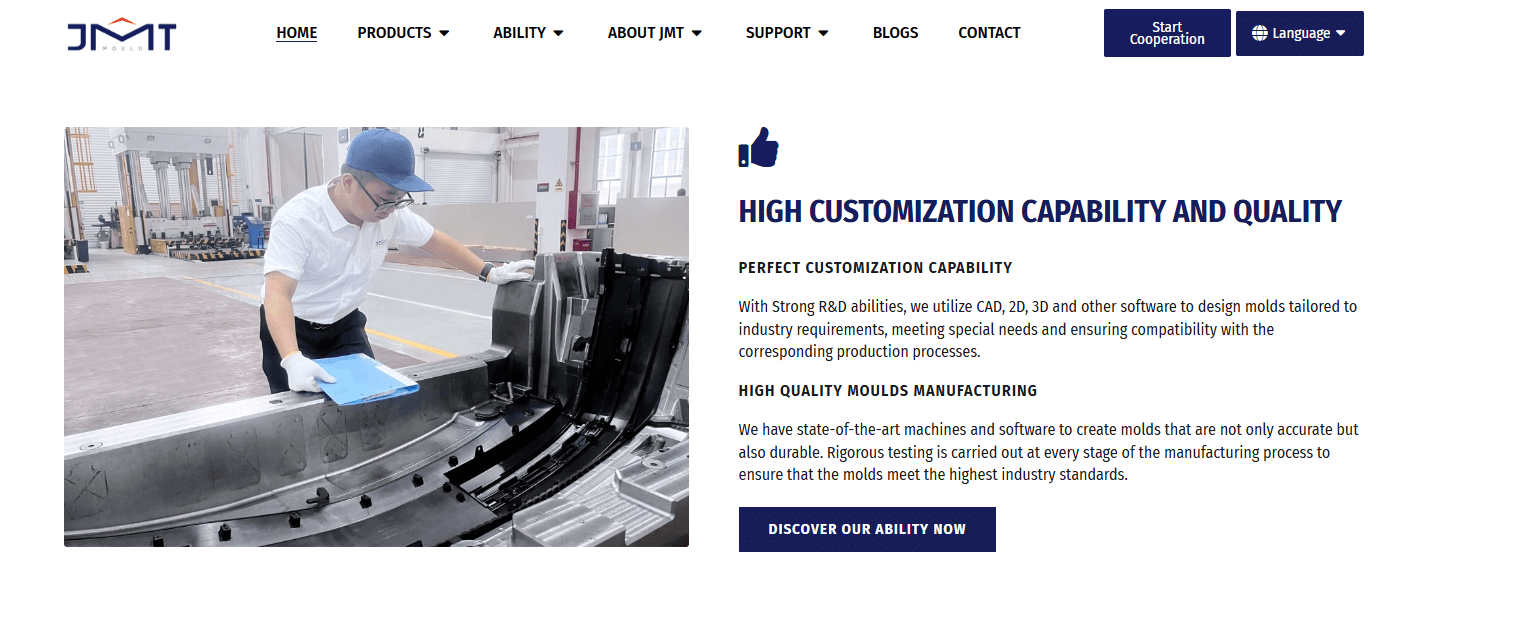Open the About JMT dropdown arrow
The height and width of the screenshot is (620, 1532).
[697, 33]
